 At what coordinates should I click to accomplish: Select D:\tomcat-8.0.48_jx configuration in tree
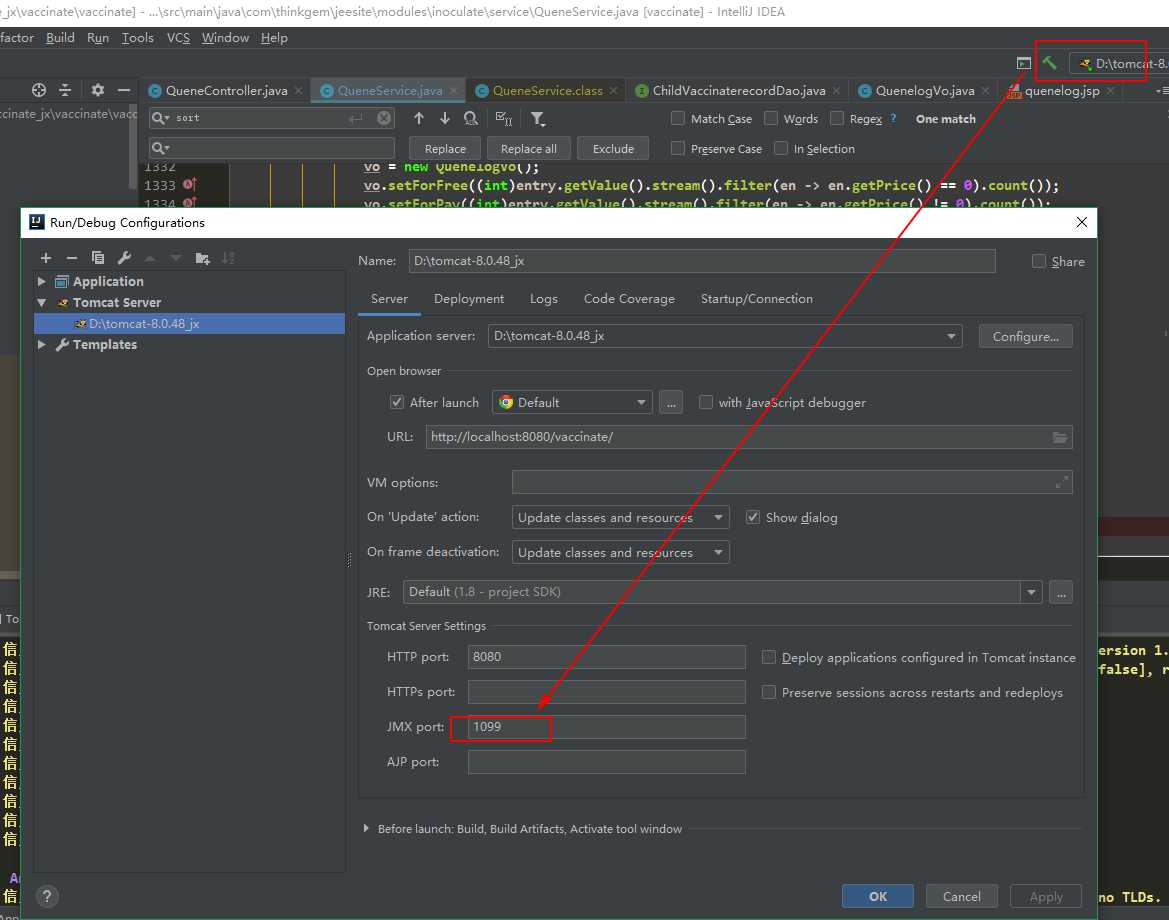click(189, 324)
